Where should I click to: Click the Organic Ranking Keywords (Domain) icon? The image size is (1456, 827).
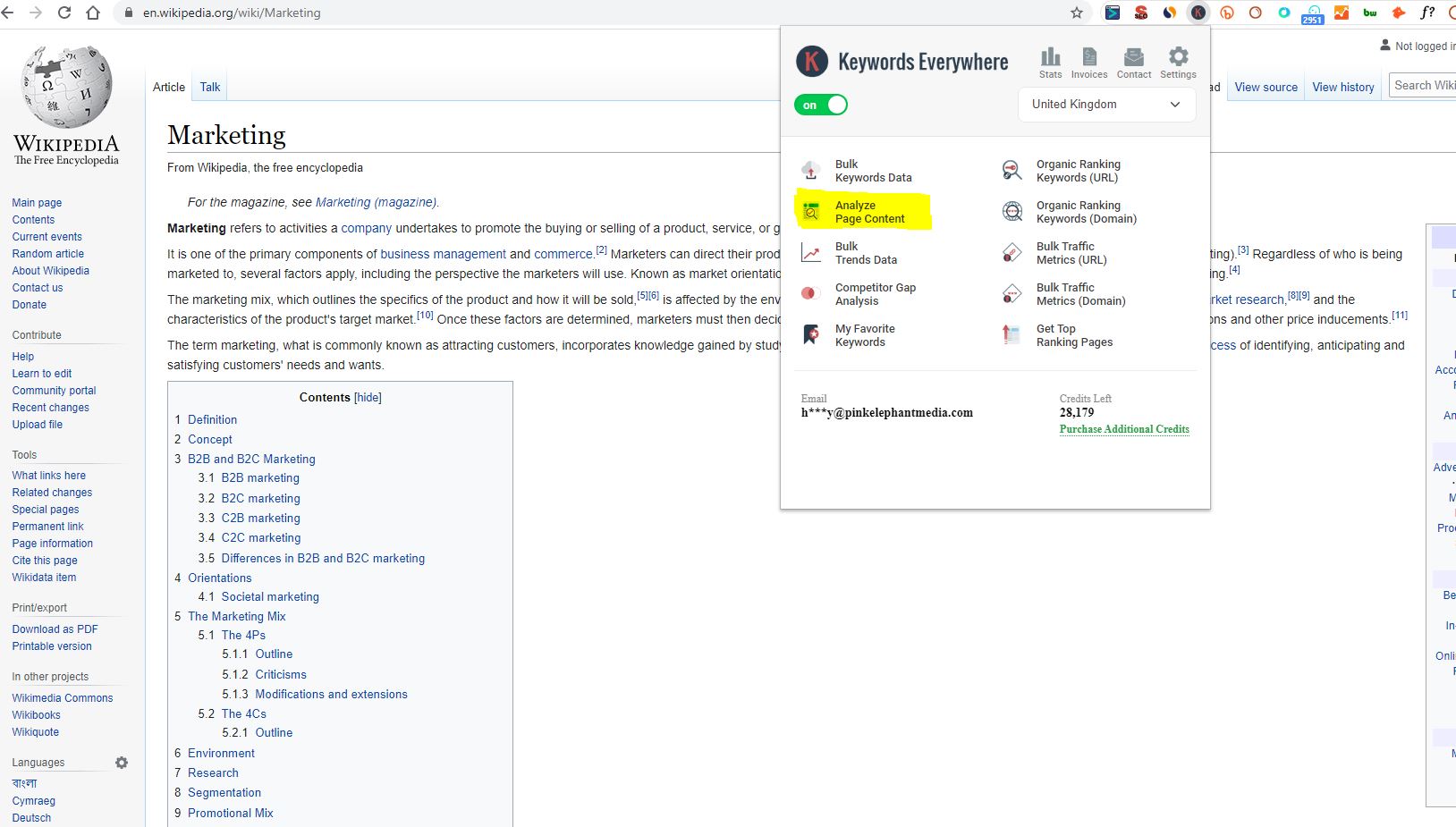(1012, 211)
